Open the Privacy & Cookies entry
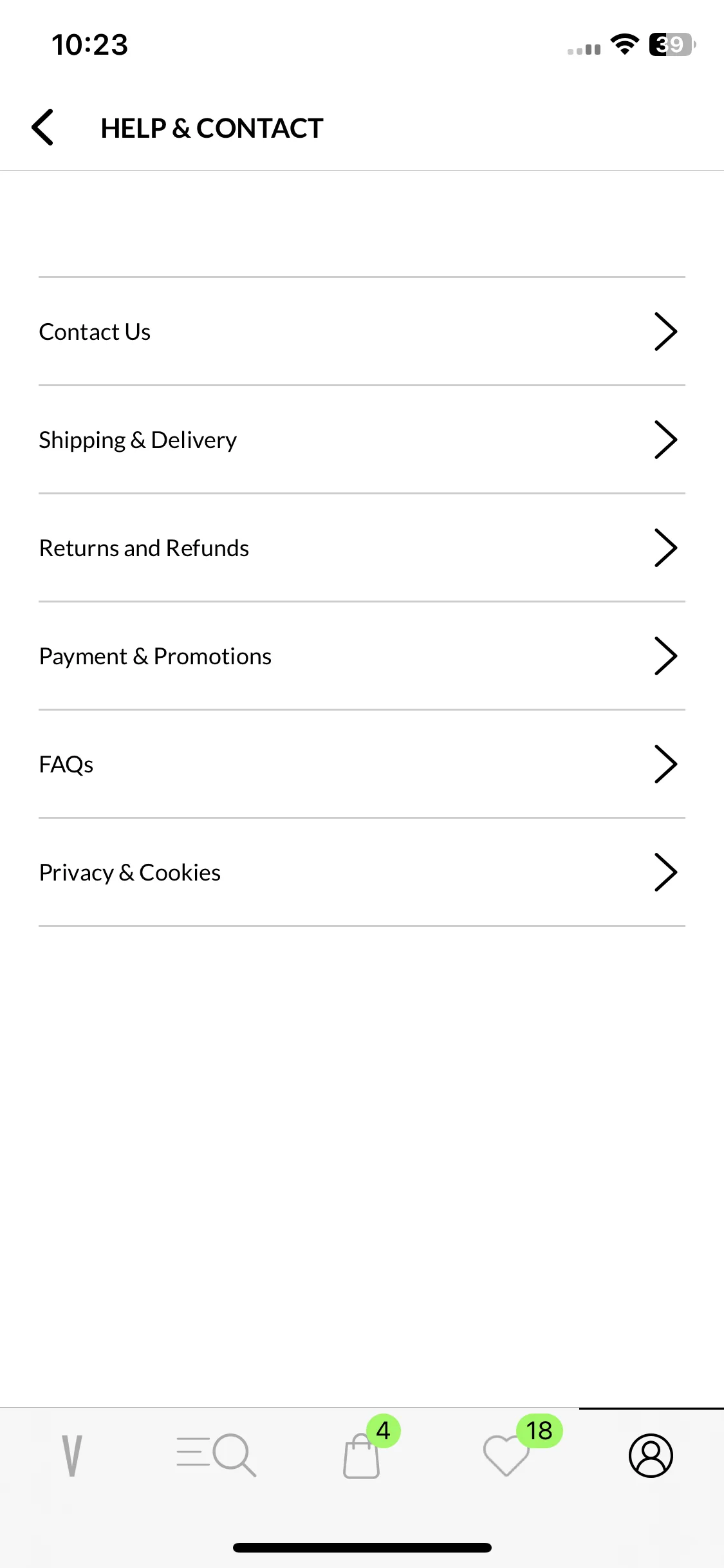 (362, 872)
